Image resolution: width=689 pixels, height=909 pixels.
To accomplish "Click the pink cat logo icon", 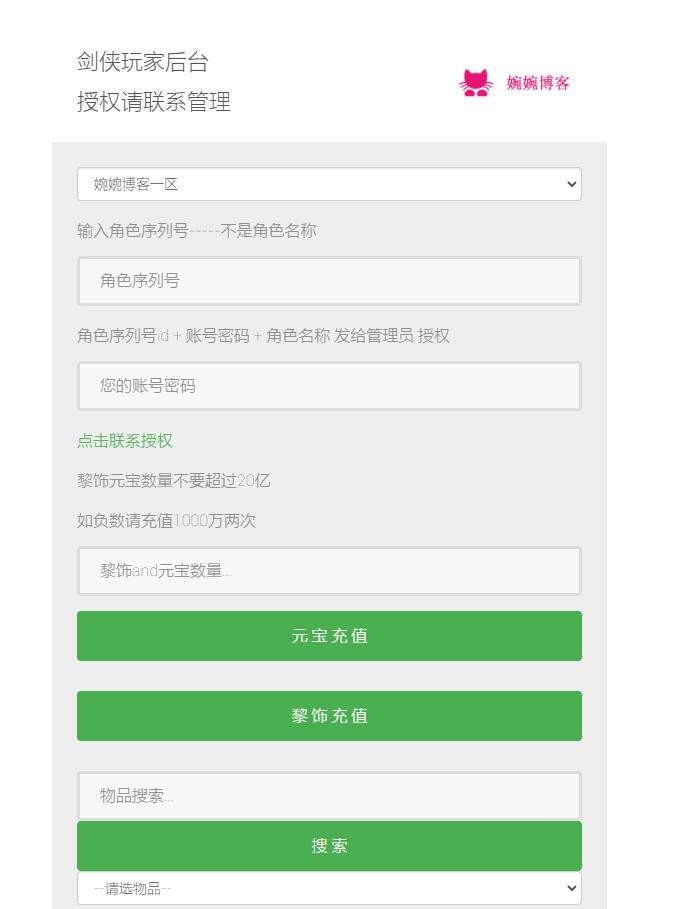I will (476, 82).
